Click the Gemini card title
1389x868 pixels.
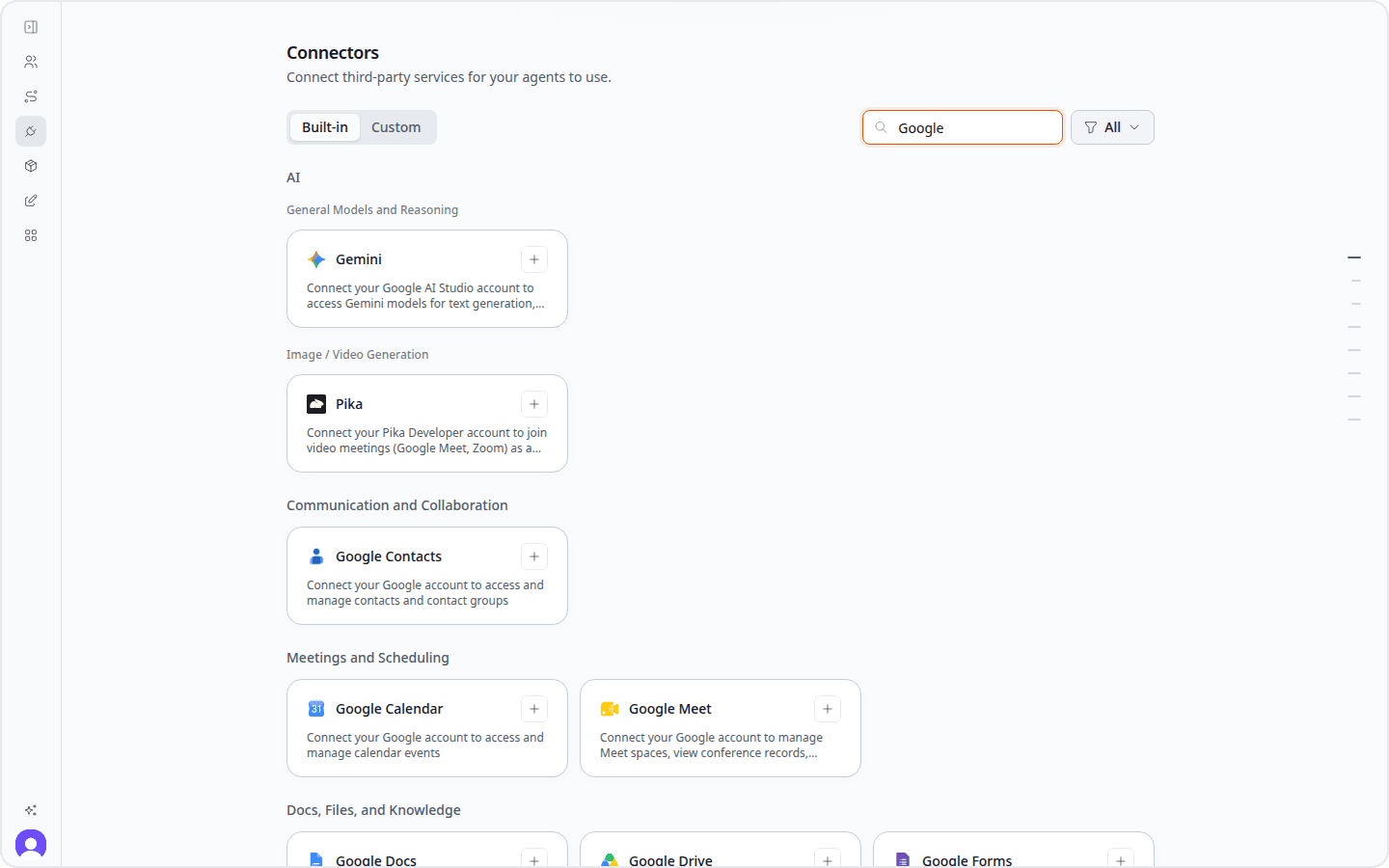click(359, 259)
